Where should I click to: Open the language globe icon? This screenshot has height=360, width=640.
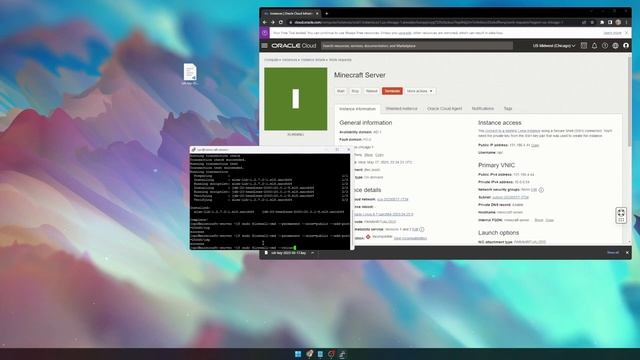[616, 46]
